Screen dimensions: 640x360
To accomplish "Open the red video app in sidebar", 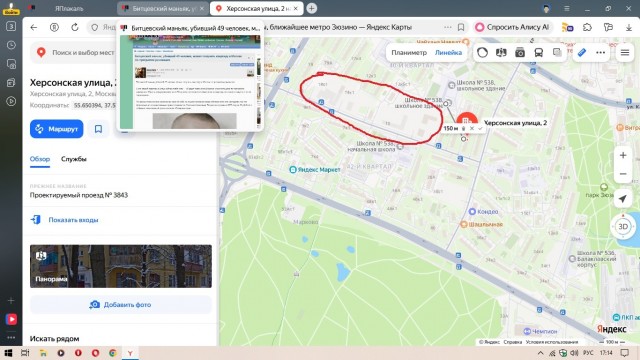I will click(11, 319).
